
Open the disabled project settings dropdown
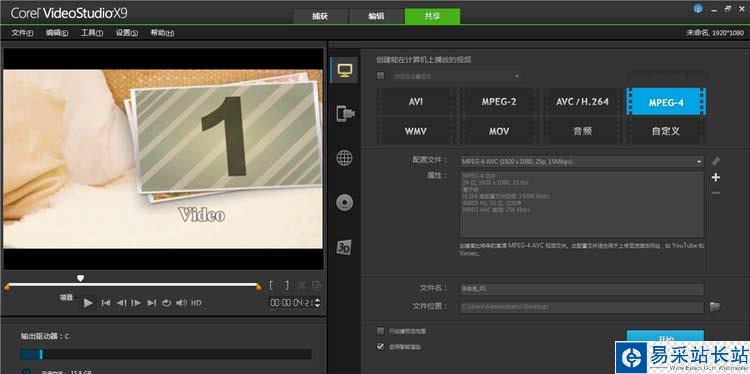coord(456,76)
